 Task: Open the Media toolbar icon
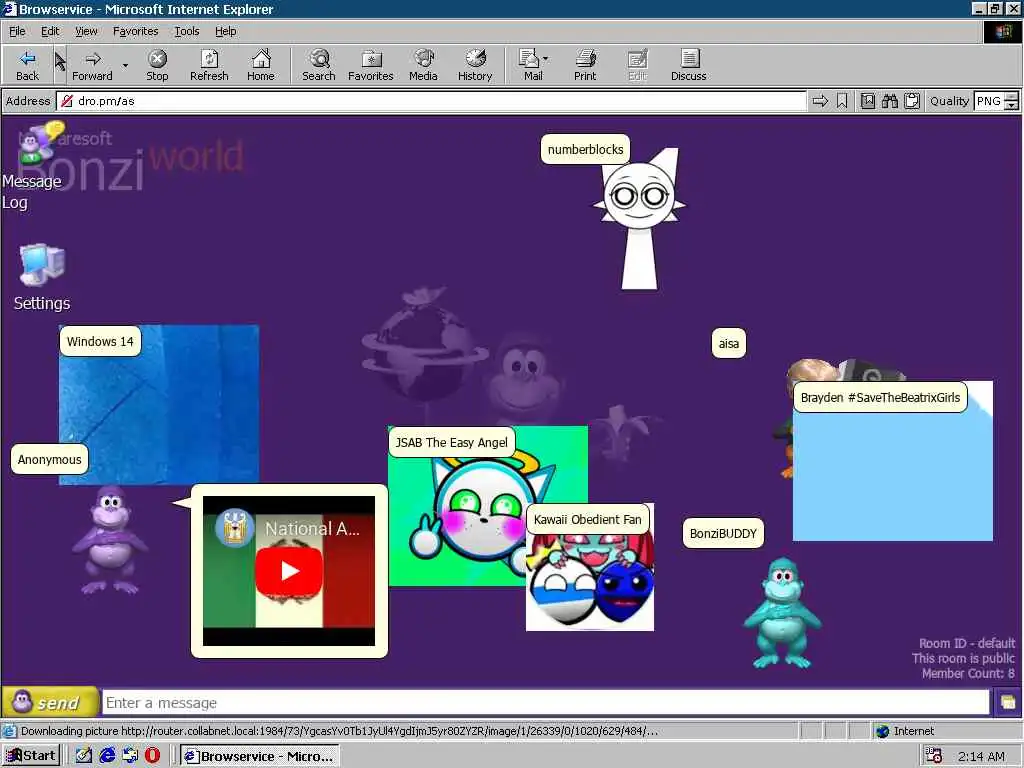(423, 65)
